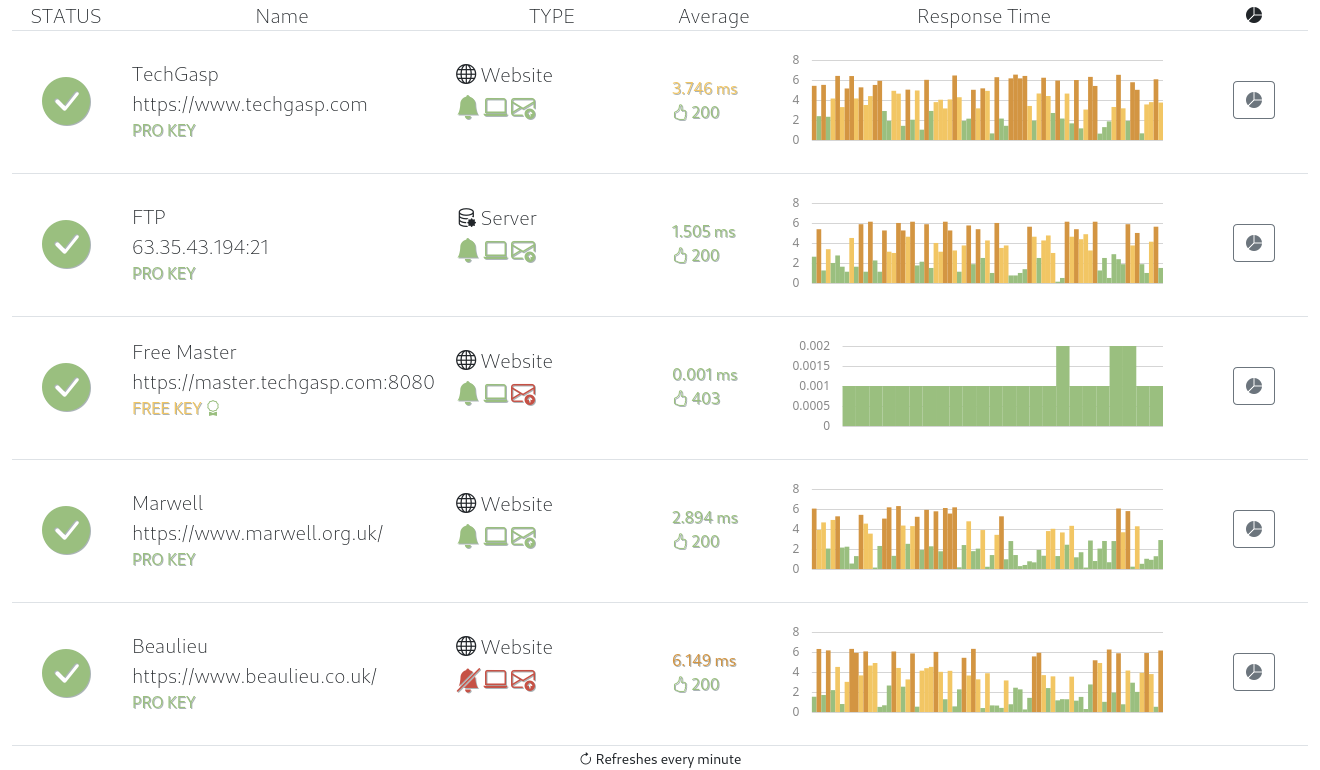Click the laptop icon on the FTP row
Viewport: 1320px width, 770px height.
tap(495, 251)
